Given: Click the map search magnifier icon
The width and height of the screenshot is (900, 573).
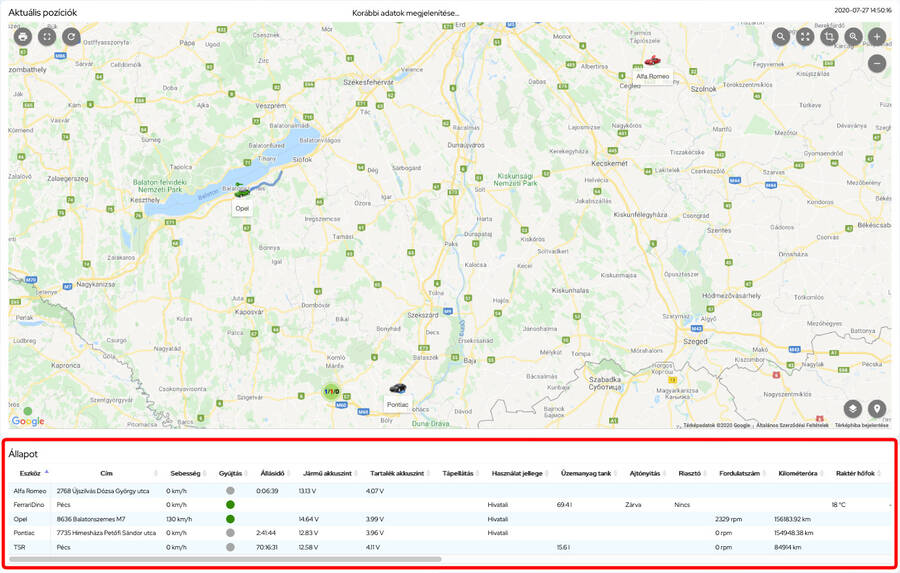Looking at the screenshot, I should (x=781, y=36).
